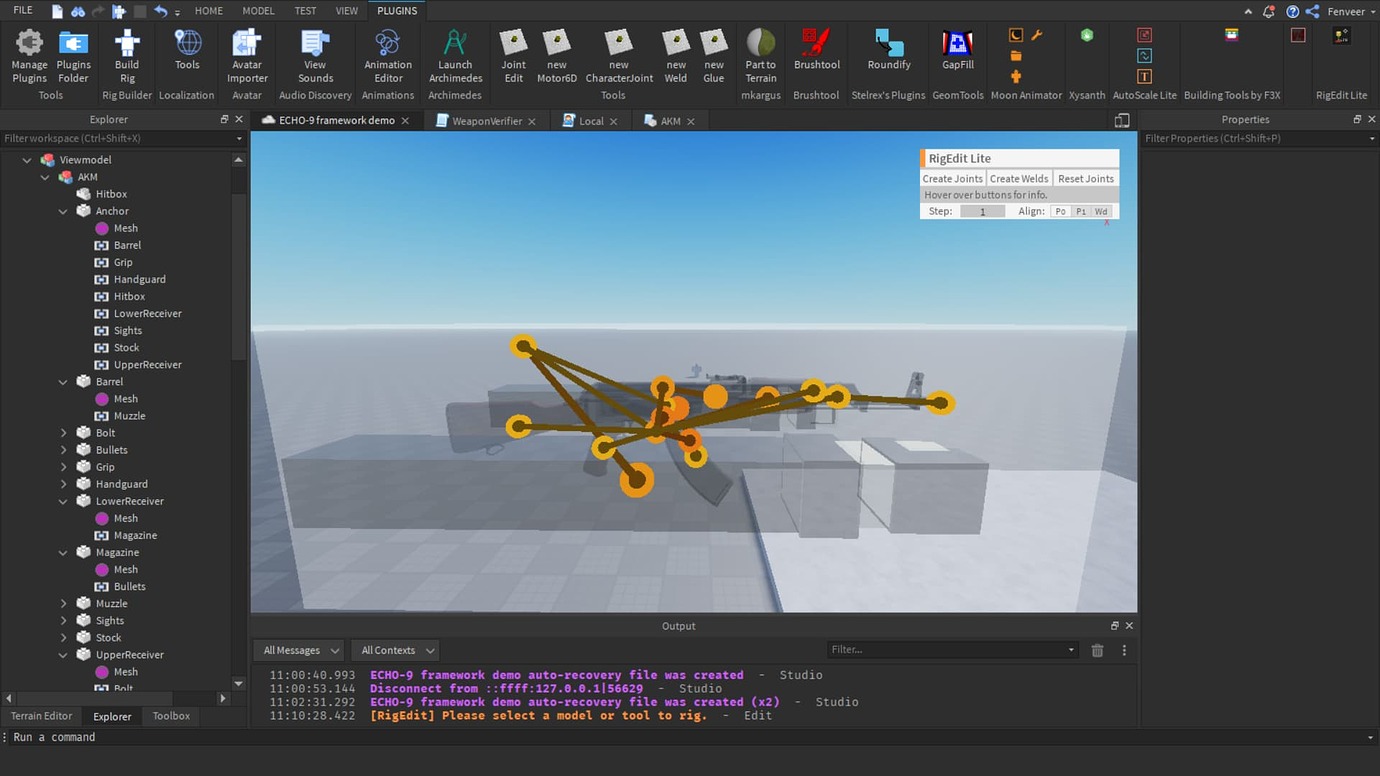Viewport: 1380px width, 776px height.
Task: Select the Handguard item under Anchor
Action: pos(140,279)
